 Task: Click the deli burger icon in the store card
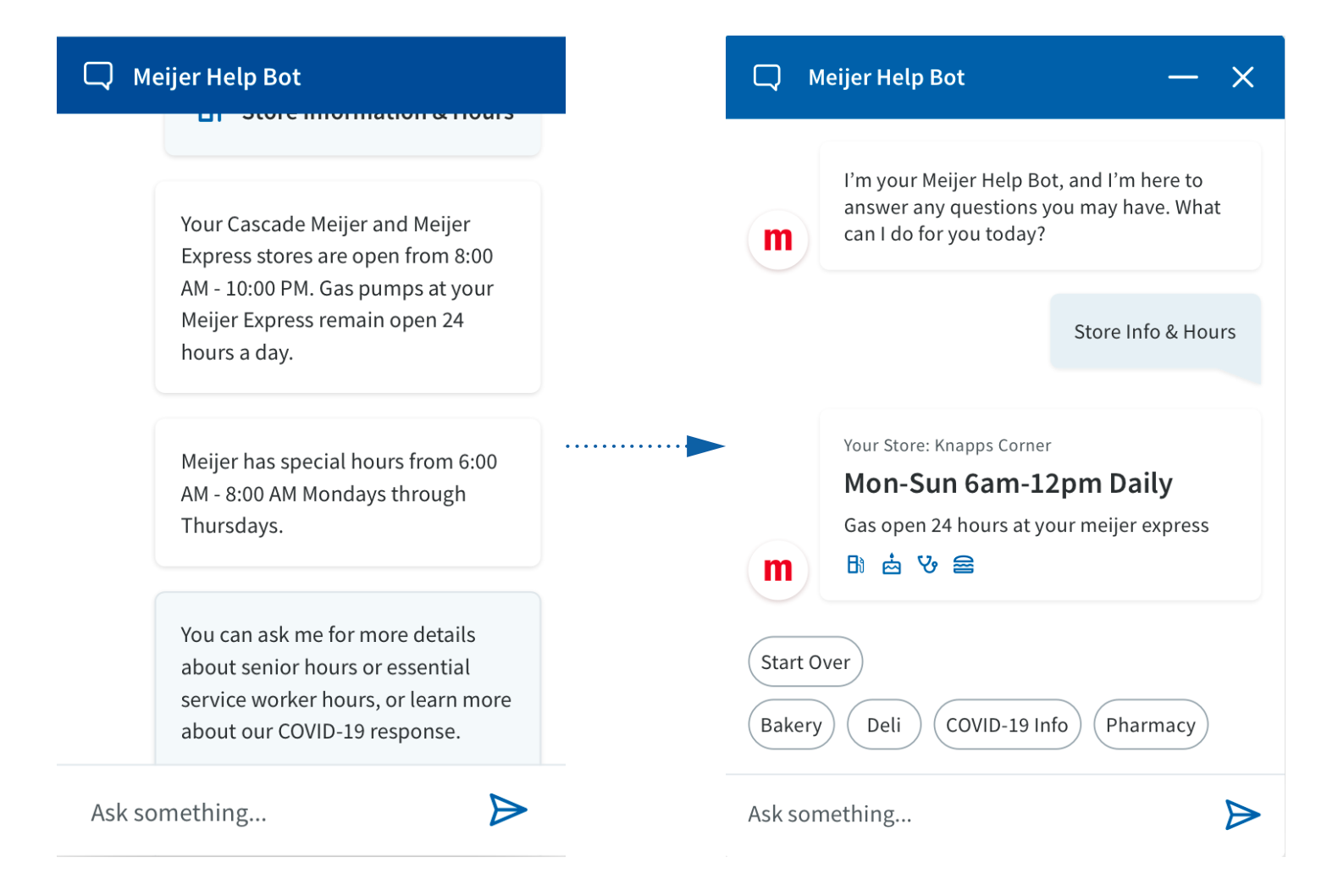pos(964,565)
